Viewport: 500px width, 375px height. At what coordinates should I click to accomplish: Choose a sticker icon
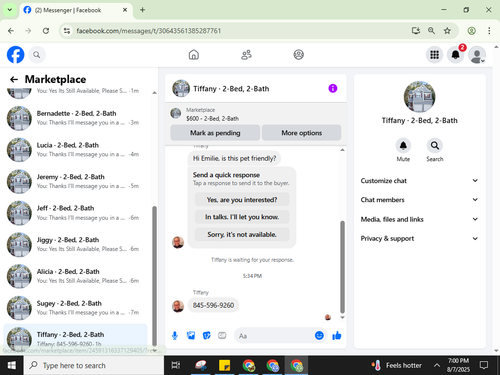point(207,335)
